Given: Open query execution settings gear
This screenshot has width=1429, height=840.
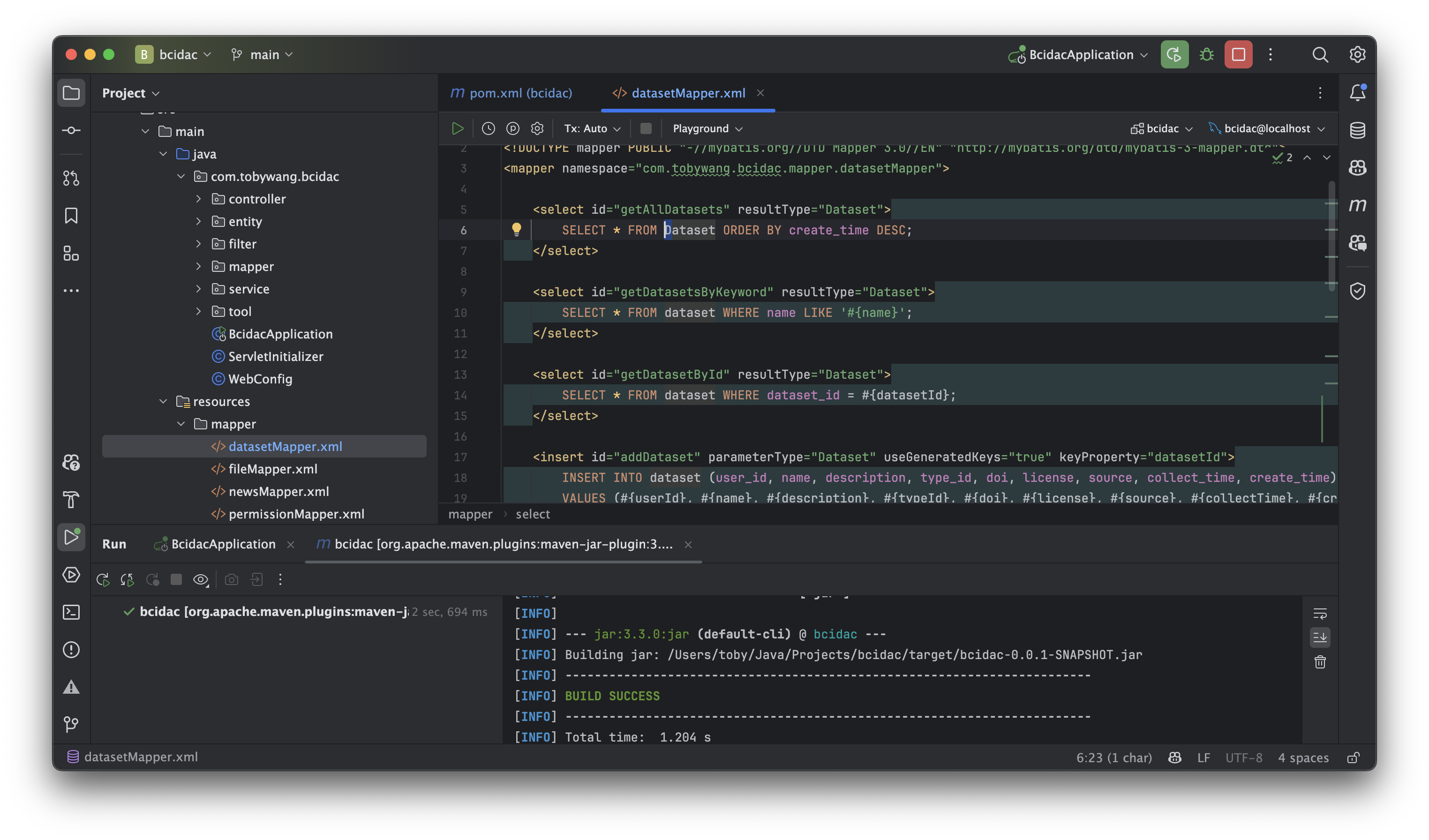Looking at the screenshot, I should click(x=537, y=128).
